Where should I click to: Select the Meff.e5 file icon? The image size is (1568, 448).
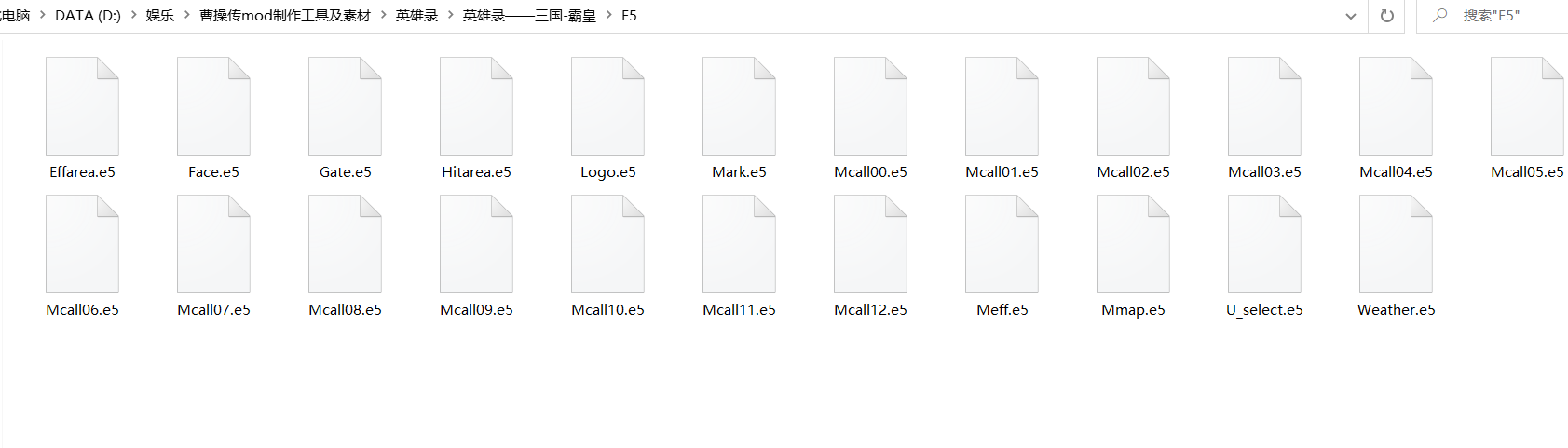point(1002,244)
